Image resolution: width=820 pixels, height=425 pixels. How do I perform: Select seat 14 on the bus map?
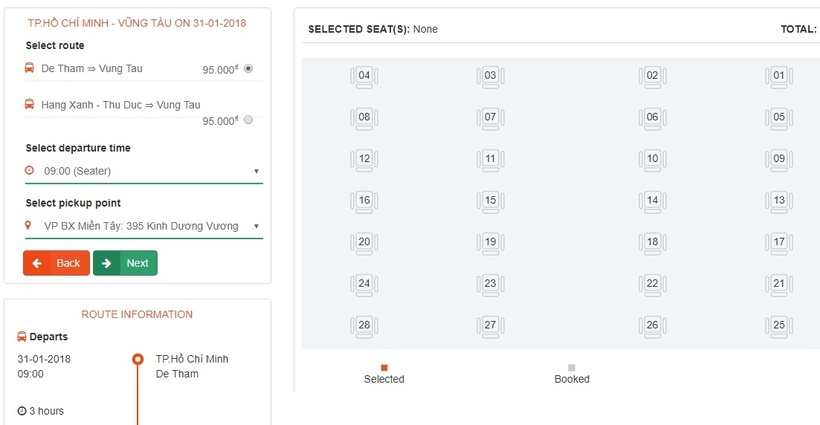pyautogui.click(x=652, y=201)
